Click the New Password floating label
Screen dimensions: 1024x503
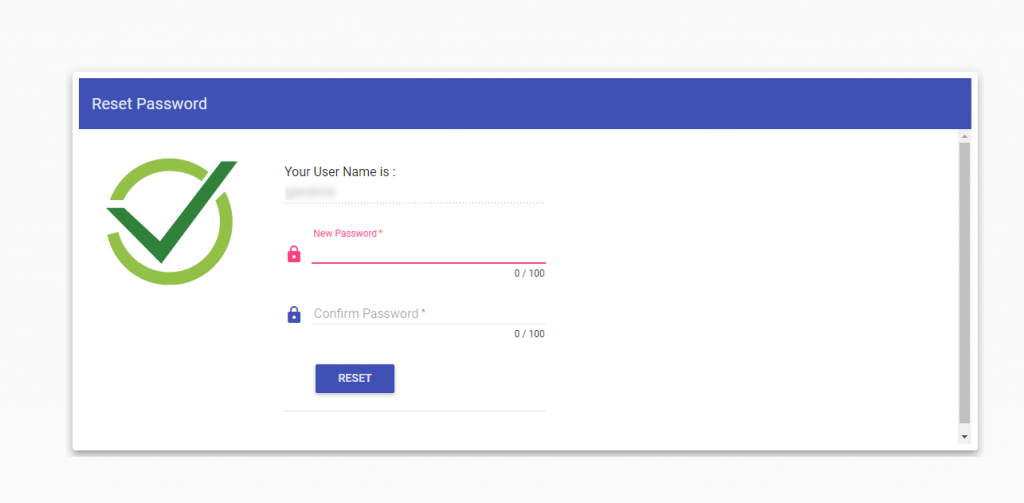pos(347,233)
